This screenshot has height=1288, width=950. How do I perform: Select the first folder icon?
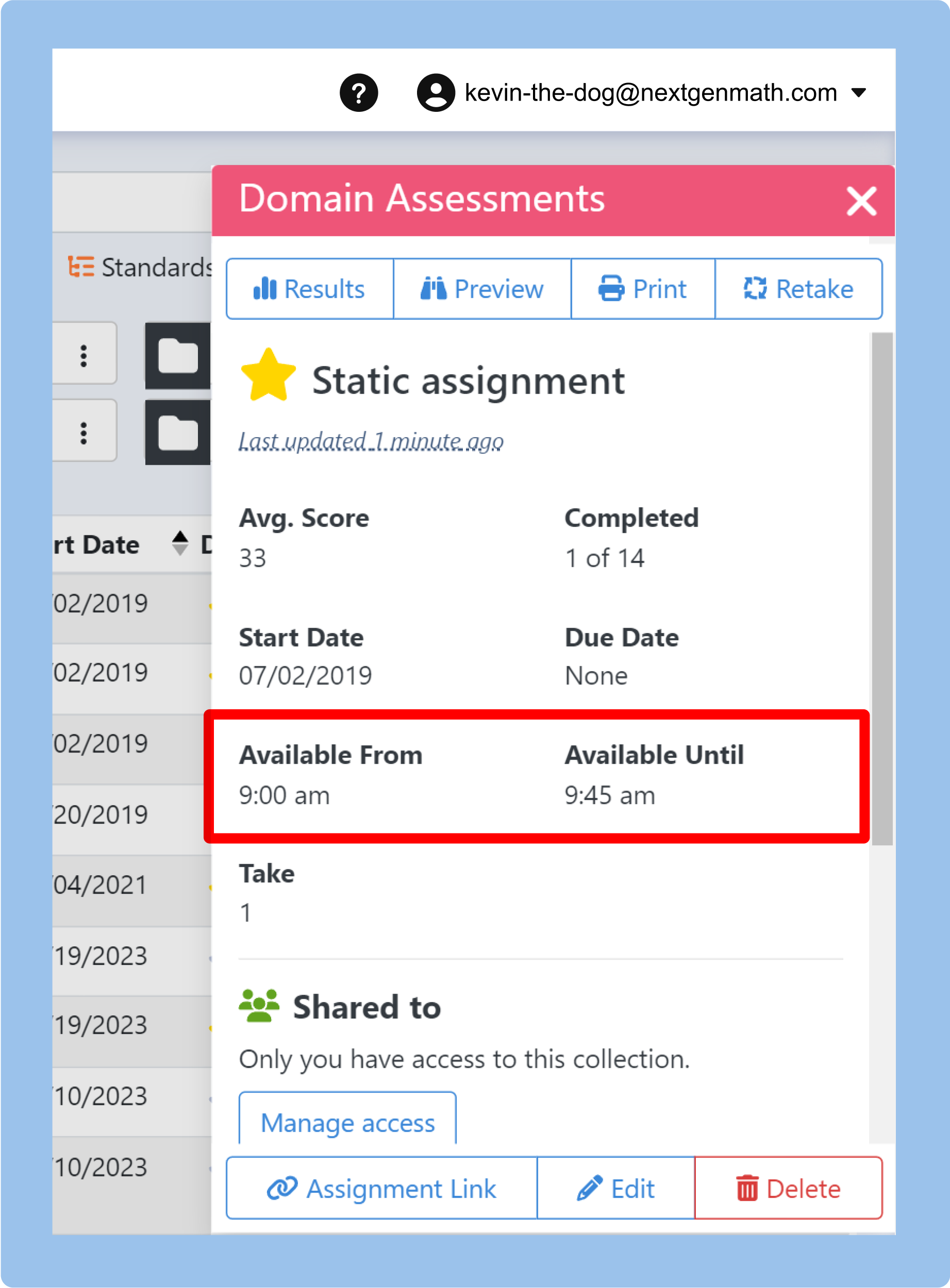coord(178,356)
